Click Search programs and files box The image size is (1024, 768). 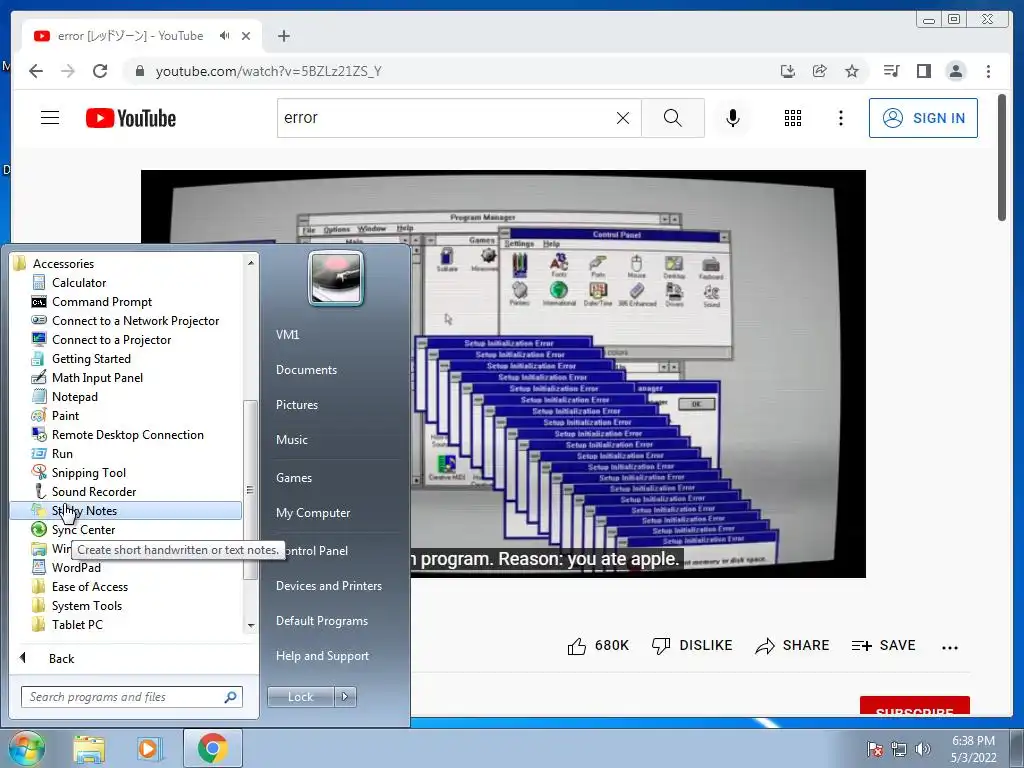[131, 697]
